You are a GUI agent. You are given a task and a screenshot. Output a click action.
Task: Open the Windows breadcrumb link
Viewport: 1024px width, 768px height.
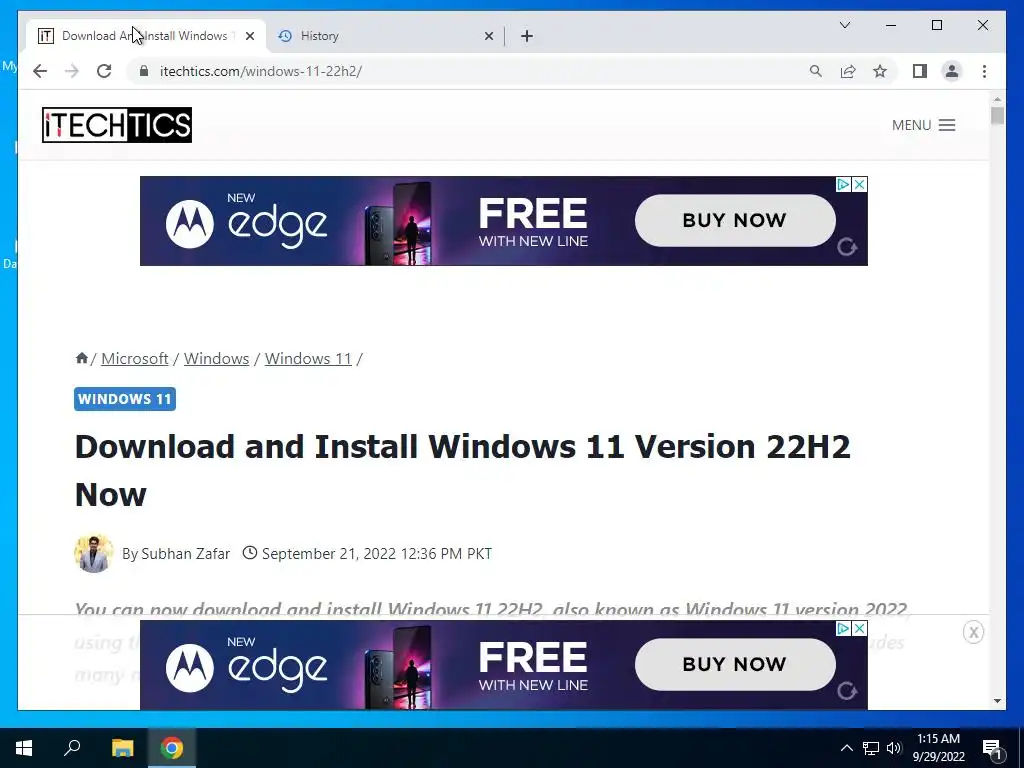pos(216,359)
